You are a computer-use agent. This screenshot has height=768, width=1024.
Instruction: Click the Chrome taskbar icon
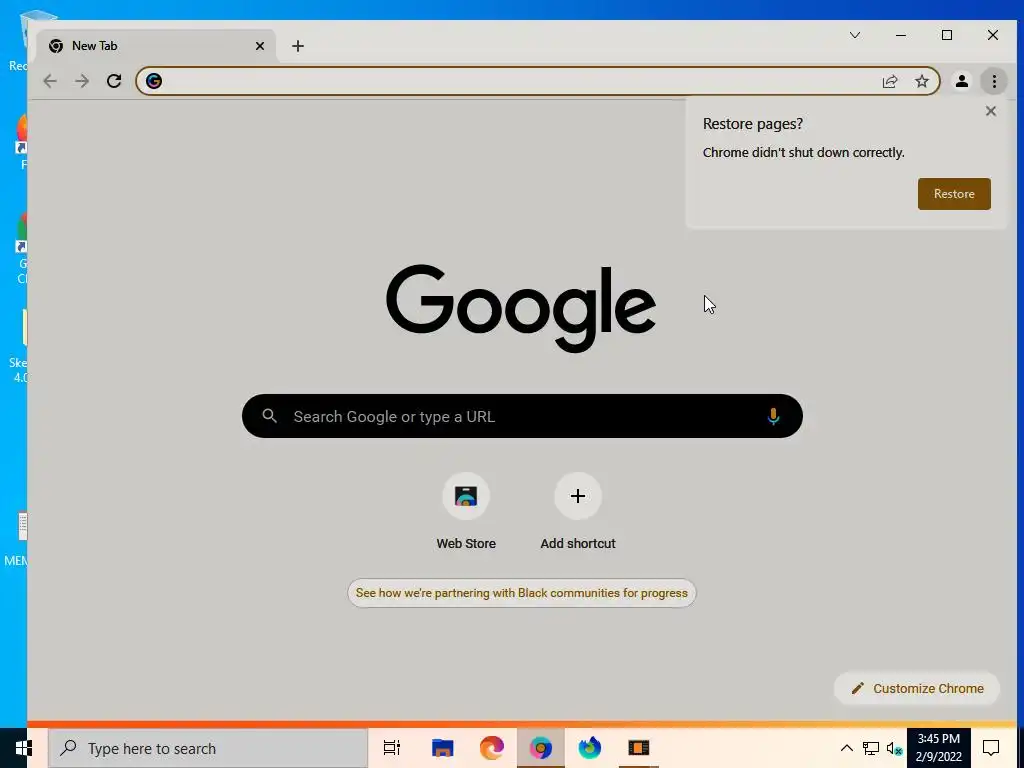point(541,748)
